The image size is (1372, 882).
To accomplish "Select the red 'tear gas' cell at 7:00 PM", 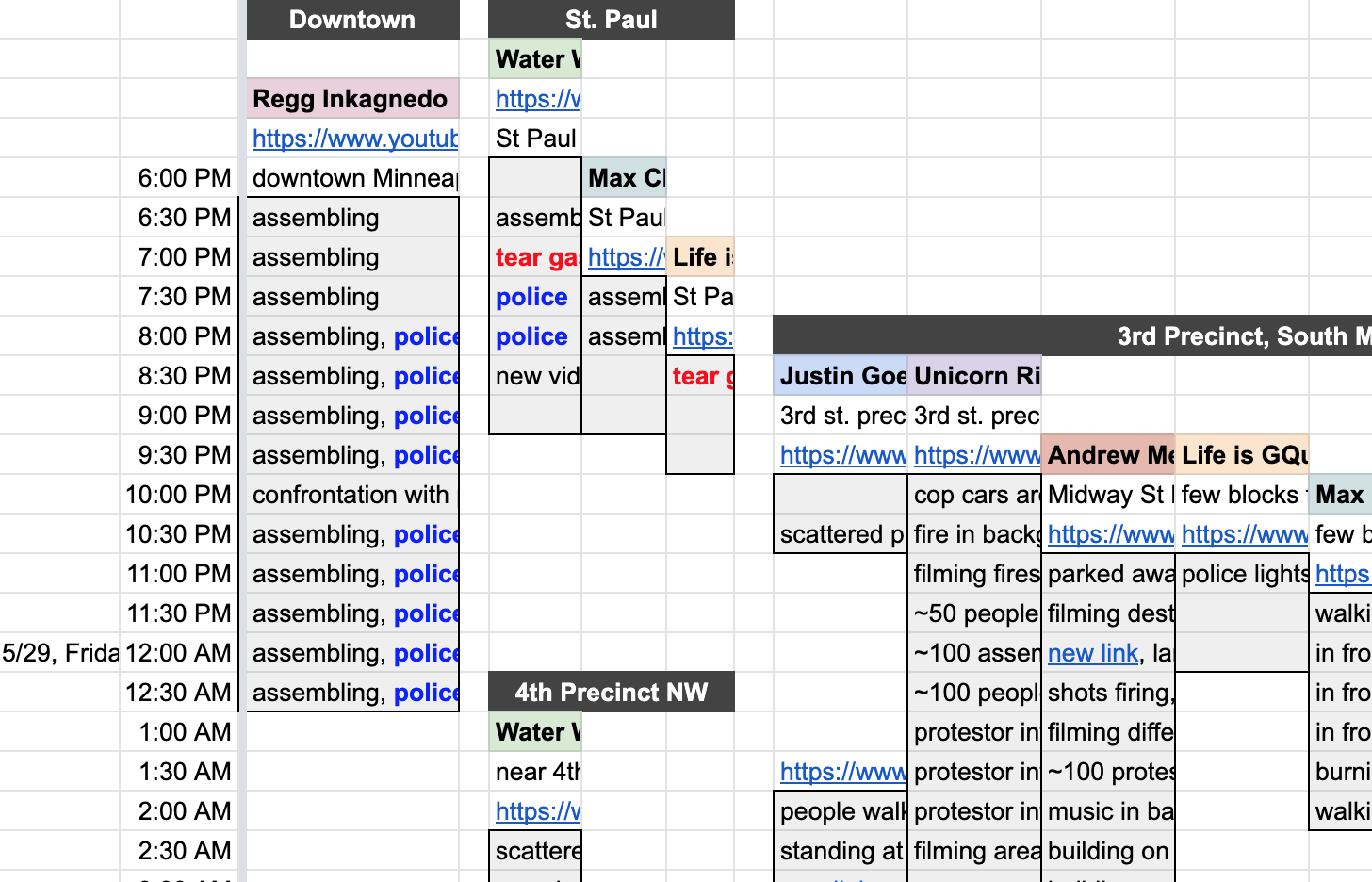I will (x=536, y=257).
